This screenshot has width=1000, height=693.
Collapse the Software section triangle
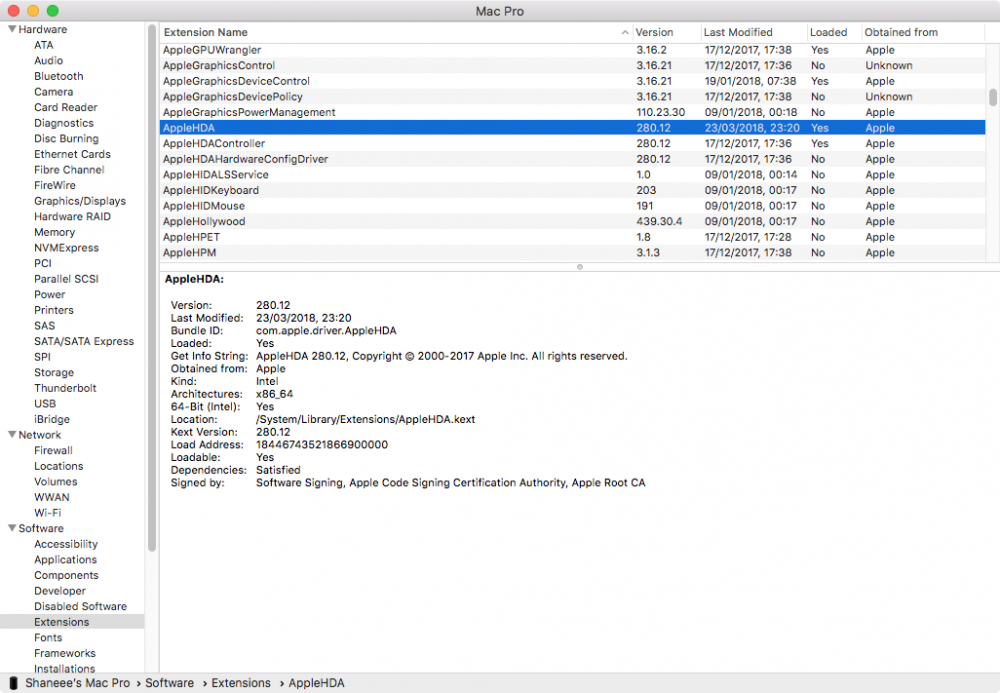click(11, 529)
